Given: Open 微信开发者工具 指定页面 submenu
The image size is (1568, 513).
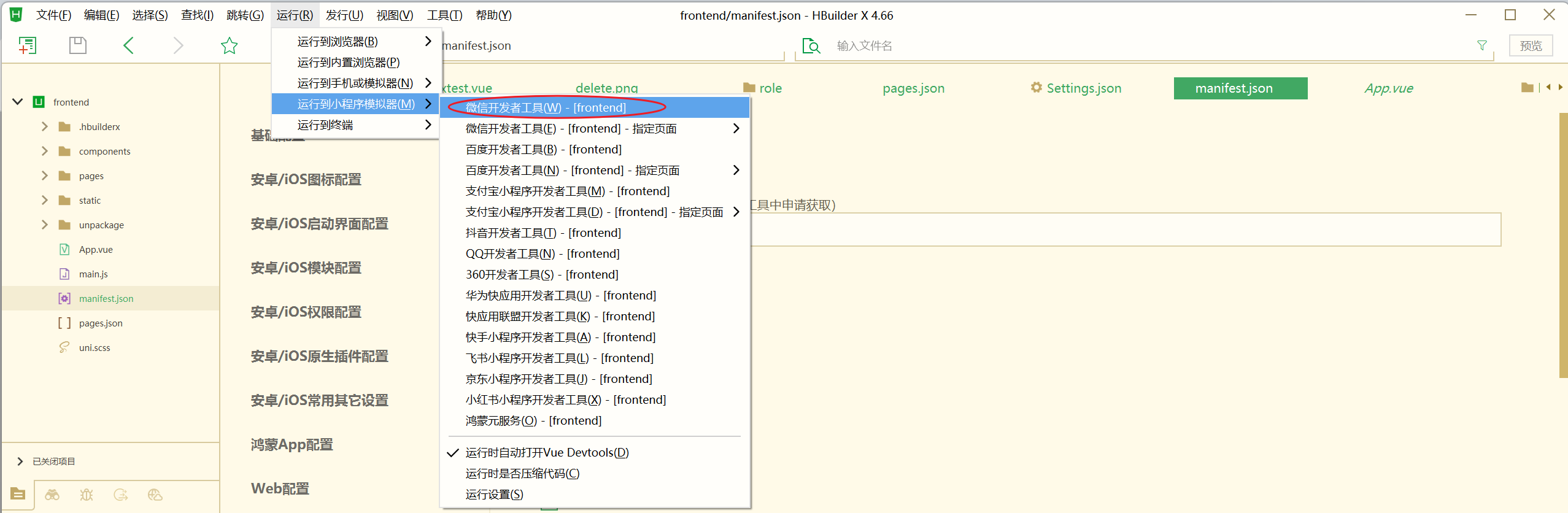Looking at the screenshot, I should point(595,129).
